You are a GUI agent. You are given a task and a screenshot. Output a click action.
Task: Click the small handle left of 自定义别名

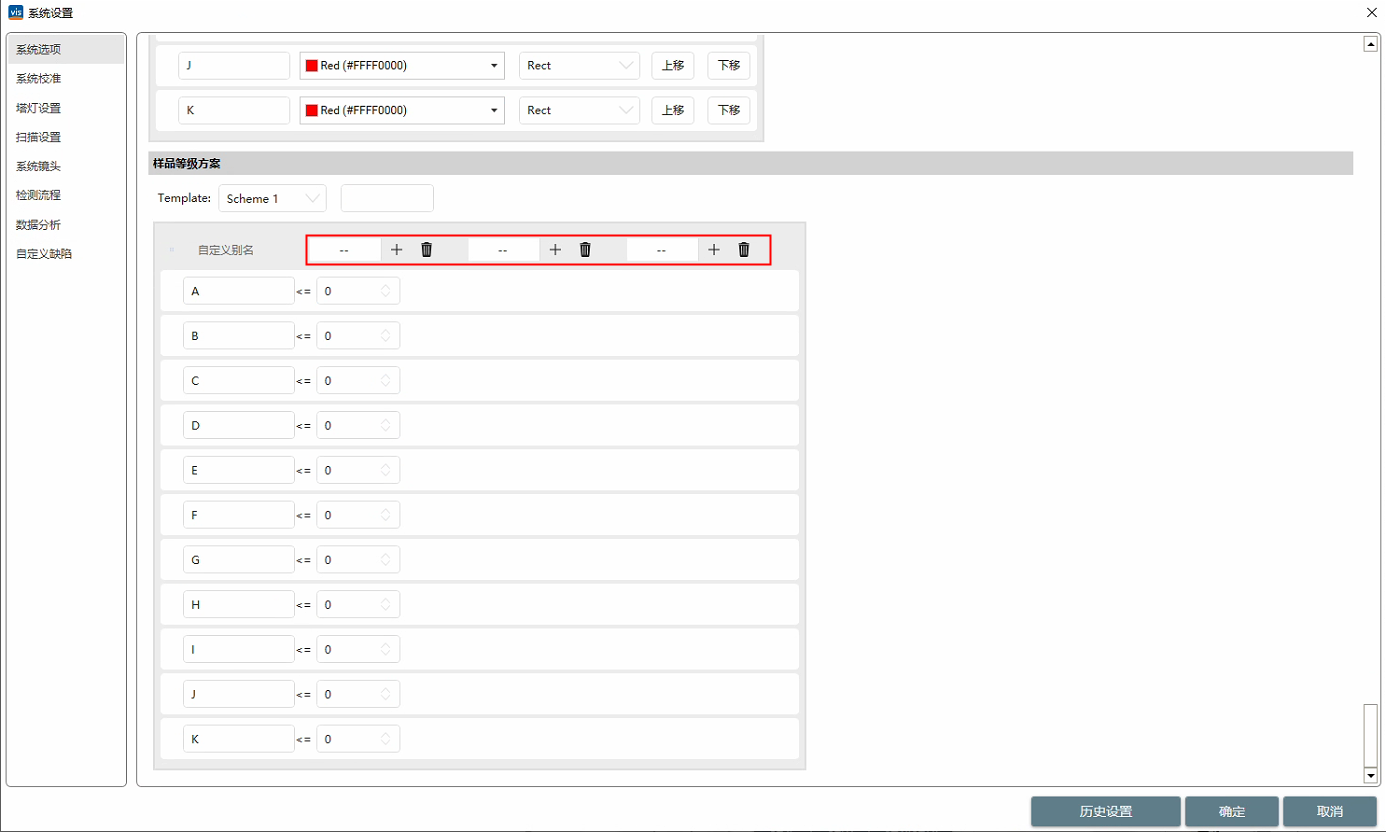click(172, 250)
